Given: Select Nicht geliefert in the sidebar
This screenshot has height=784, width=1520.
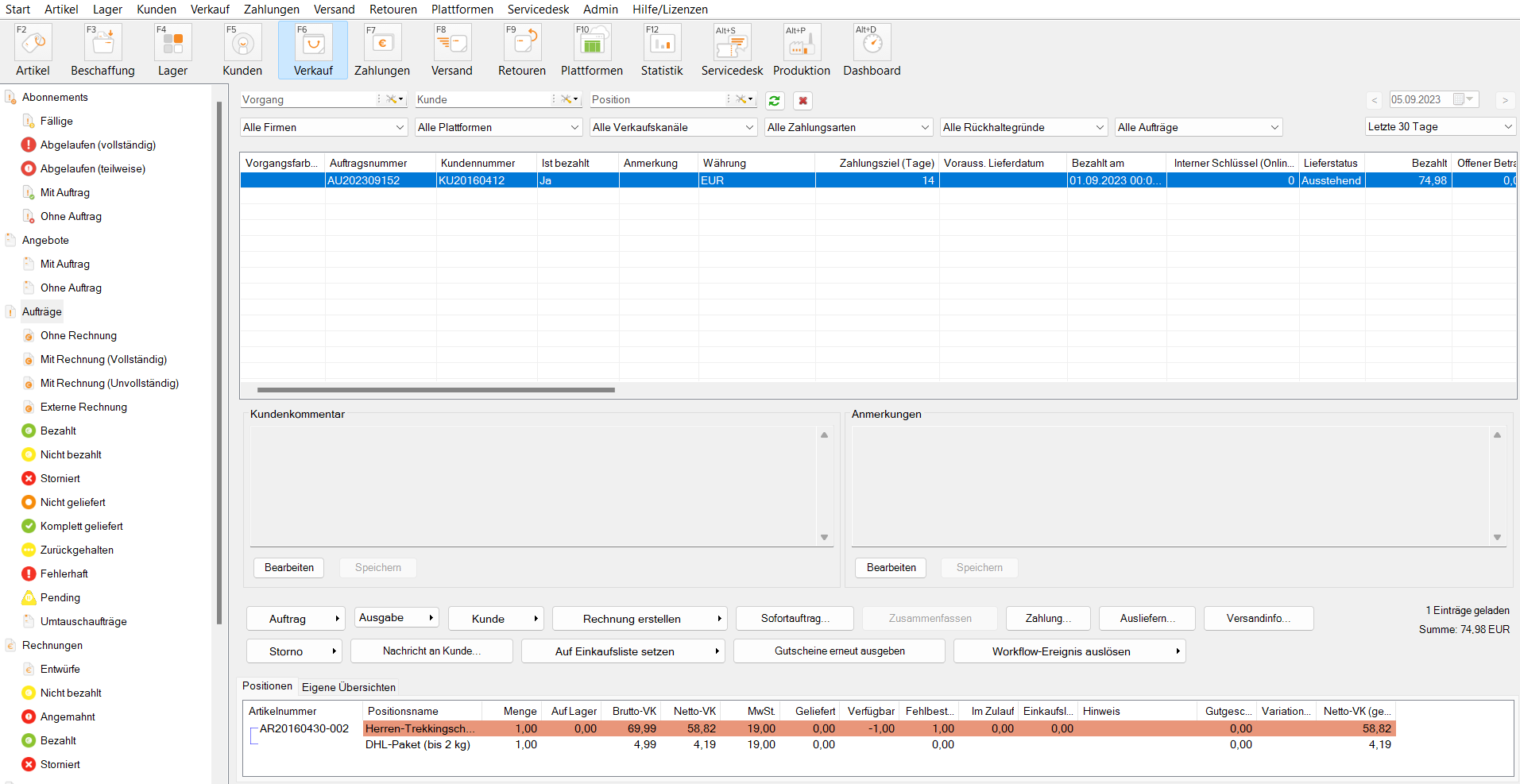Looking at the screenshot, I should point(72,502).
